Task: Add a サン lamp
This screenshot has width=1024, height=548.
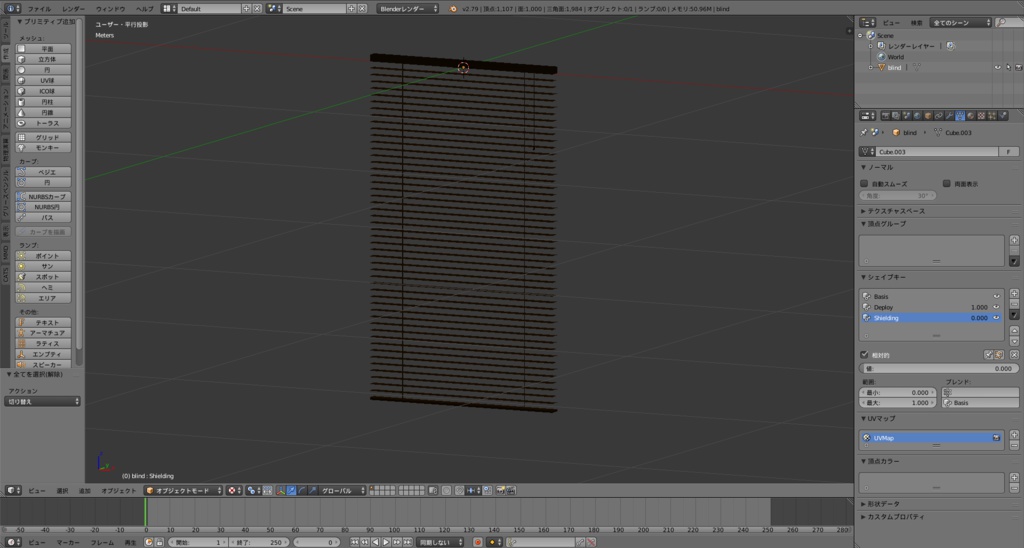Action: tap(43, 266)
